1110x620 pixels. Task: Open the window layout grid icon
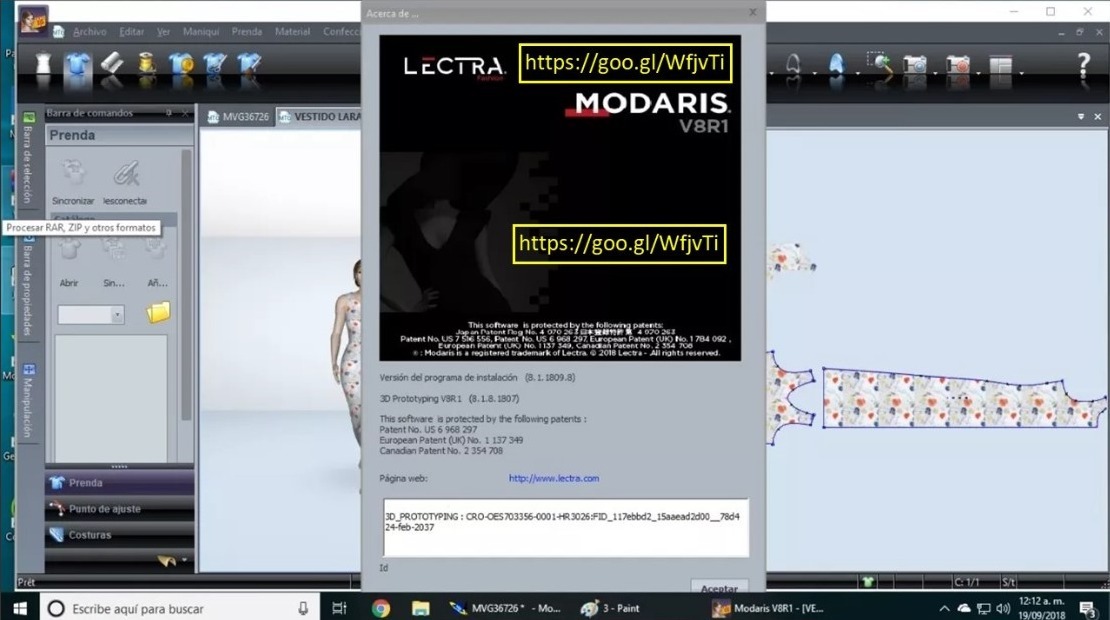[1000, 65]
